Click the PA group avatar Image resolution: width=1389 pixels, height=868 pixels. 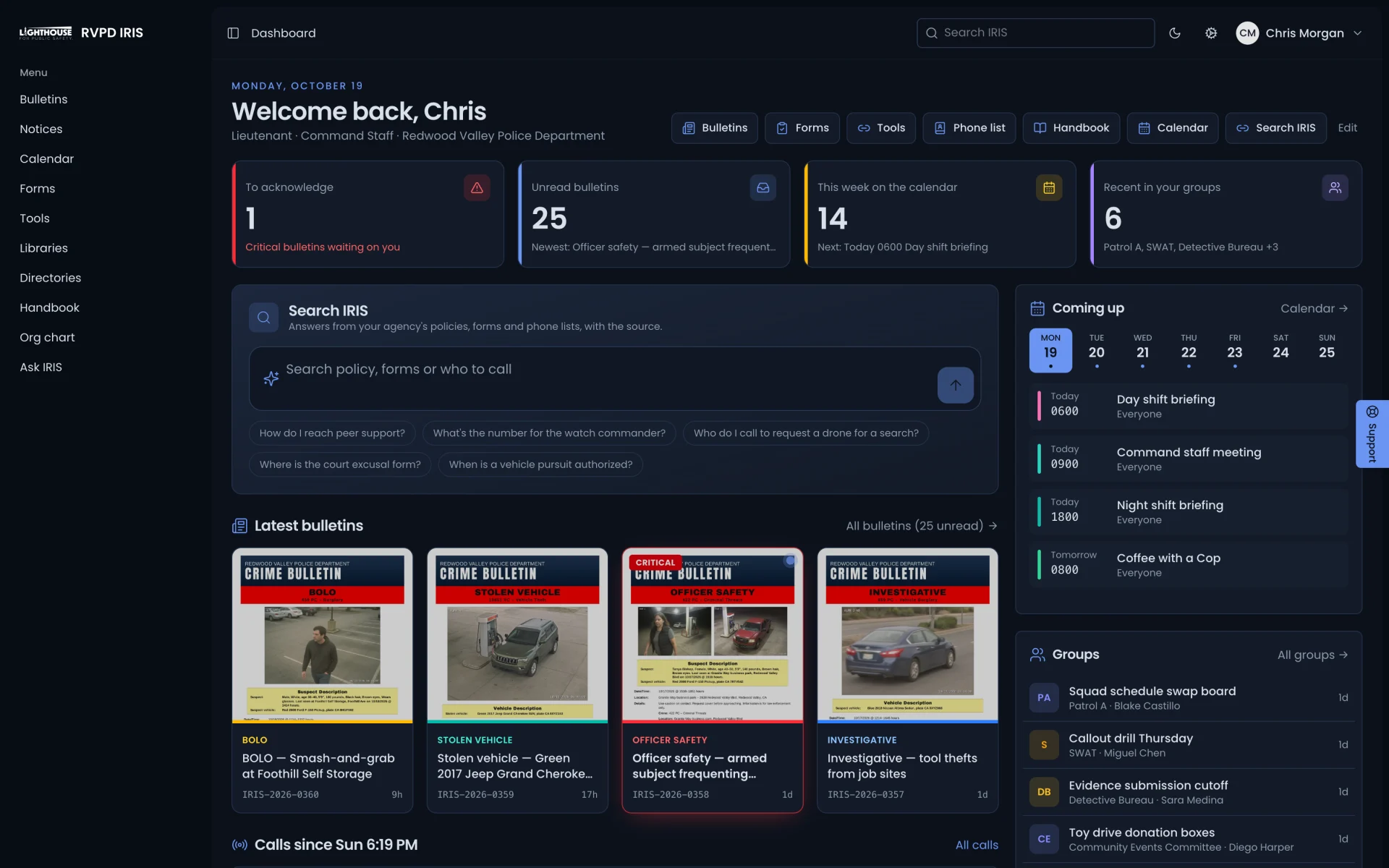[x=1044, y=698]
